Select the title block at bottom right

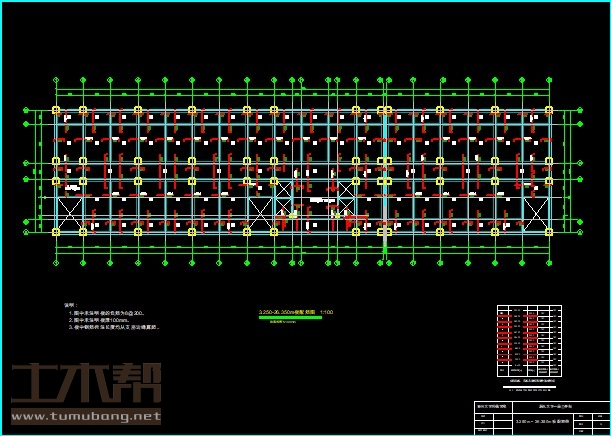[538, 415]
